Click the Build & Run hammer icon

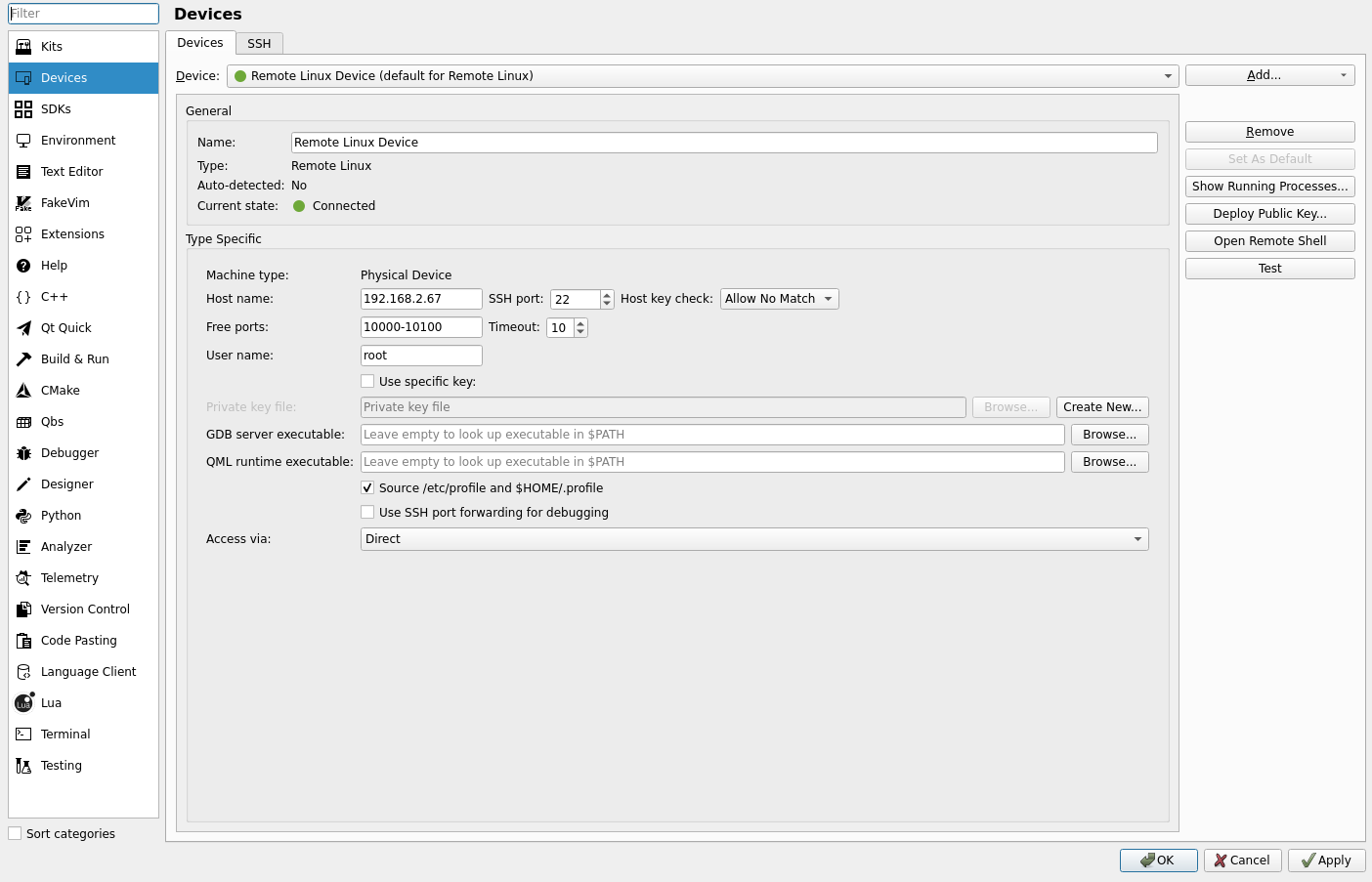23,359
